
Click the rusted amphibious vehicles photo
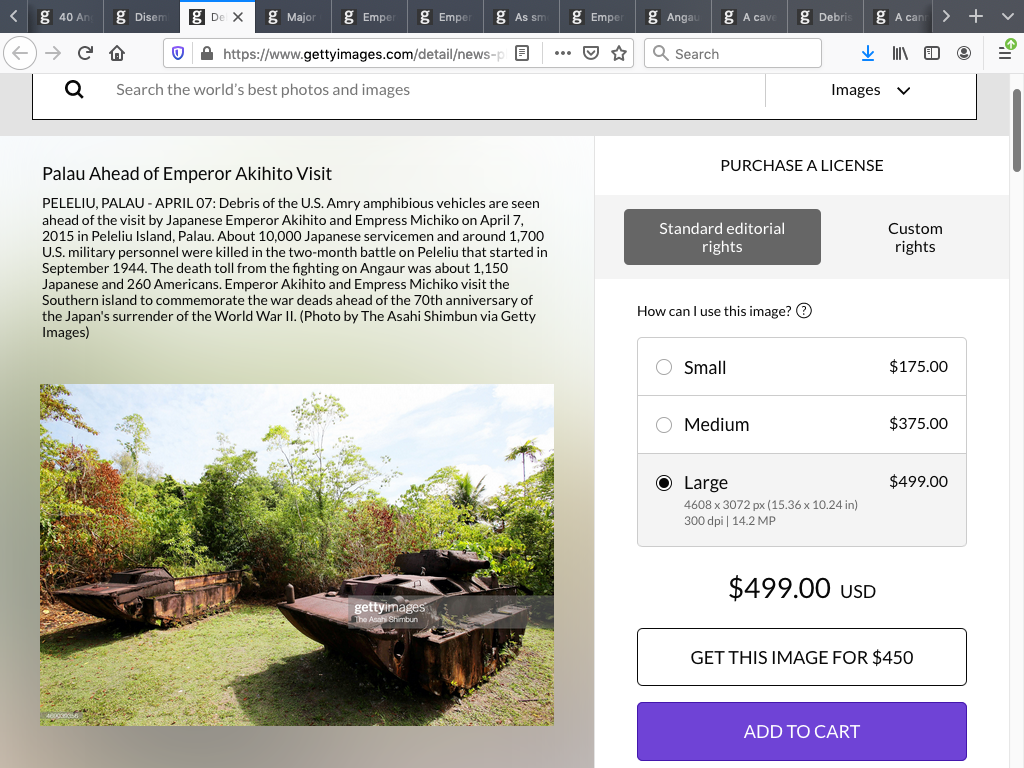(x=297, y=554)
